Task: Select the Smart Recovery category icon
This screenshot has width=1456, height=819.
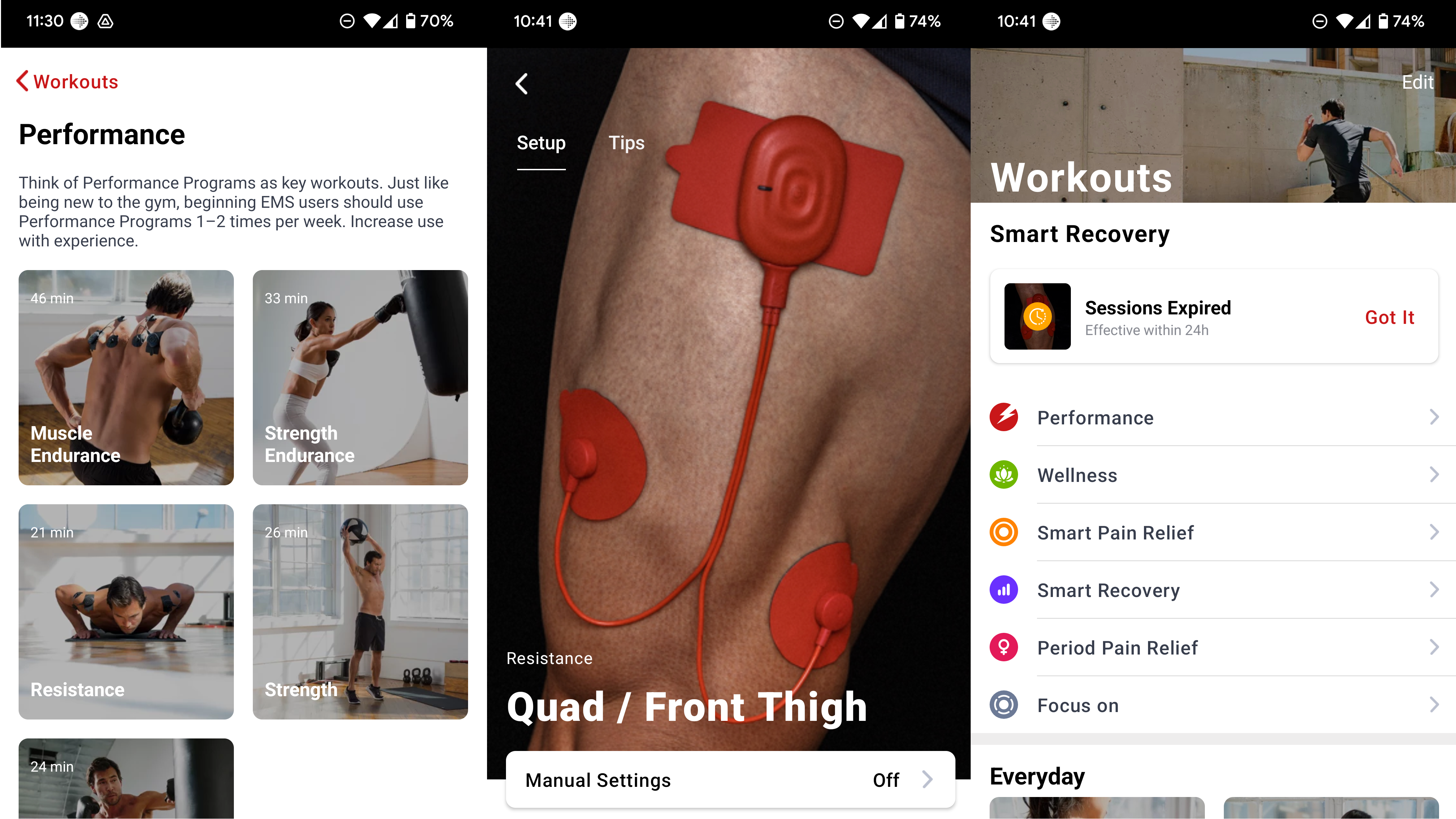Action: (1003, 589)
